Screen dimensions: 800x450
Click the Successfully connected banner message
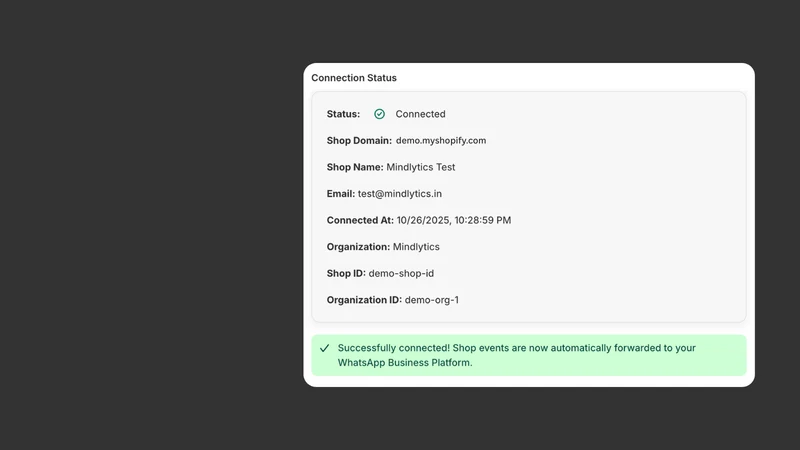point(516,355)
